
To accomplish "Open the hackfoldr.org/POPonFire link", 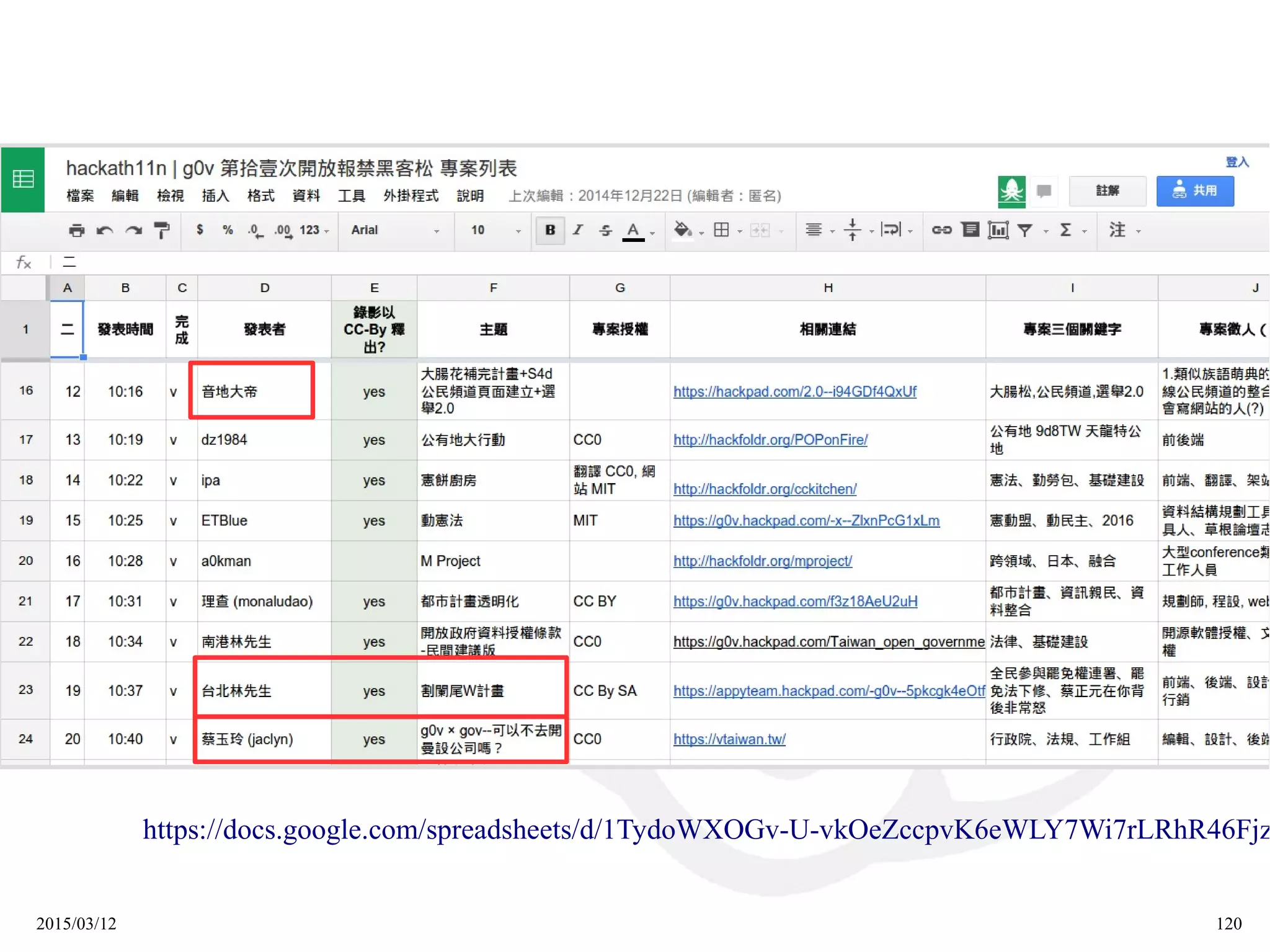I will point(770,440).
